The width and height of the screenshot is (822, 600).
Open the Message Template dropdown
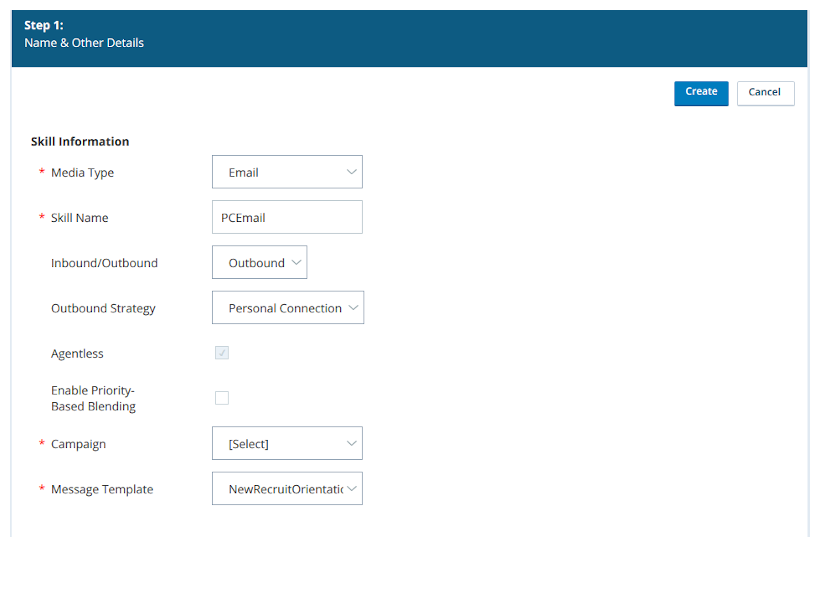tap(287, 488)
